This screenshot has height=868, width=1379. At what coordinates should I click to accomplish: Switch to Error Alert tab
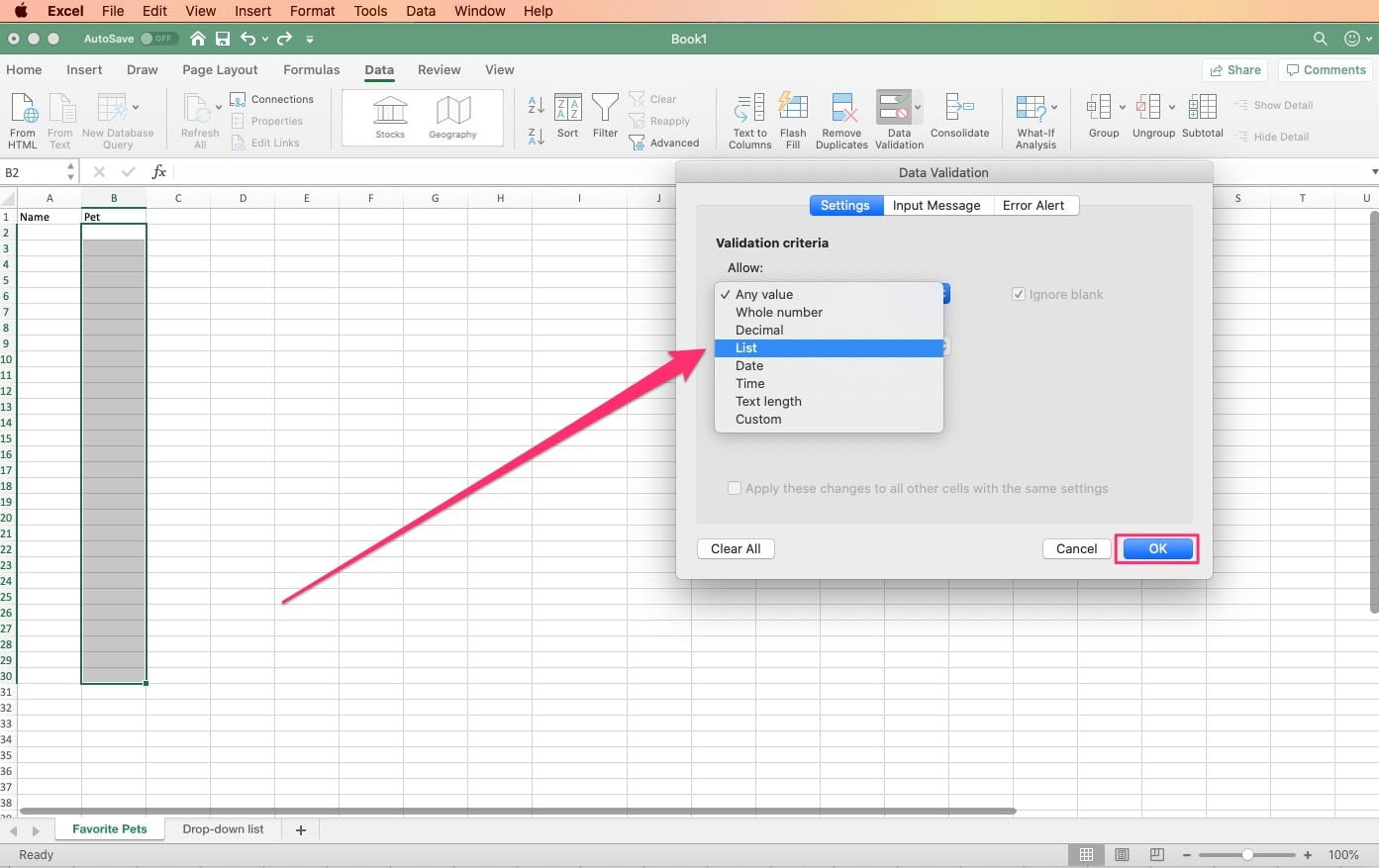point(1034,206)
